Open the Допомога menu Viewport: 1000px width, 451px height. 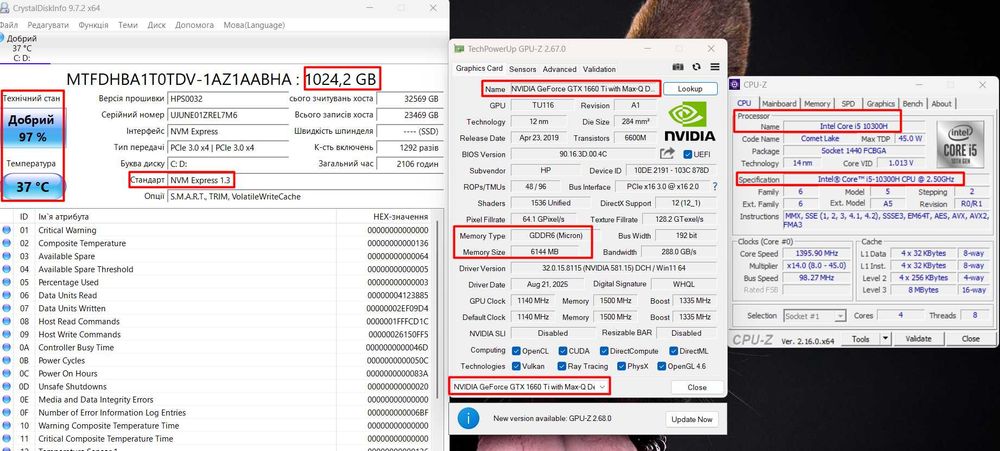pyautogui.click(x=195, y=25)
